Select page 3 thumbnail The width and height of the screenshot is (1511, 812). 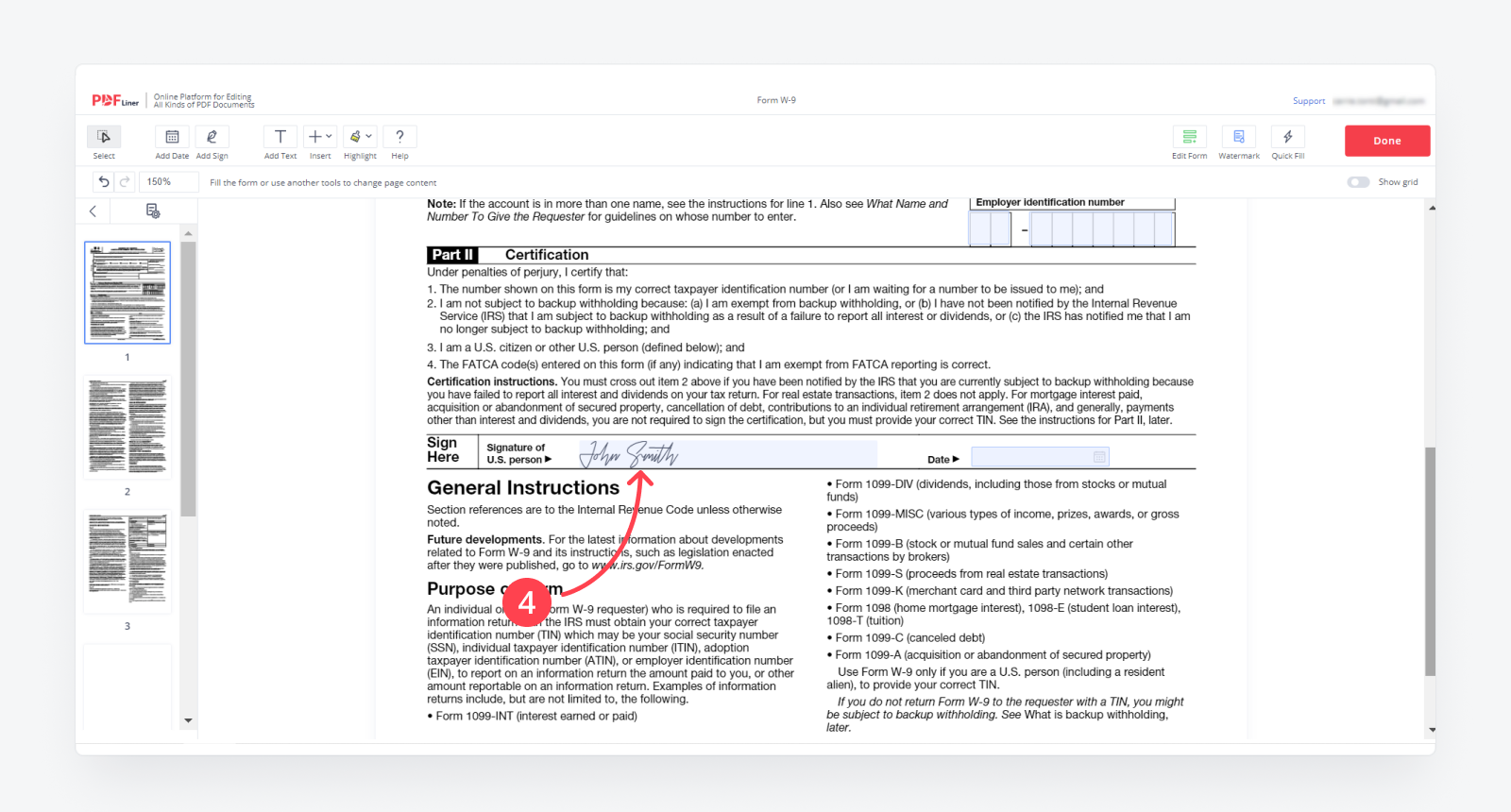127,562
